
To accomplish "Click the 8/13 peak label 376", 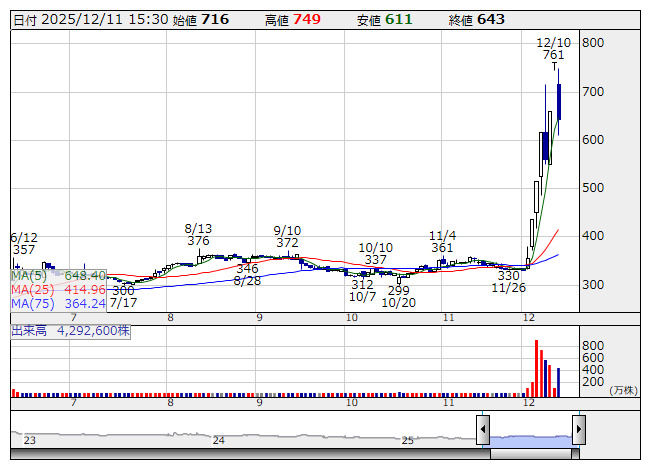I will coord(198,234).
